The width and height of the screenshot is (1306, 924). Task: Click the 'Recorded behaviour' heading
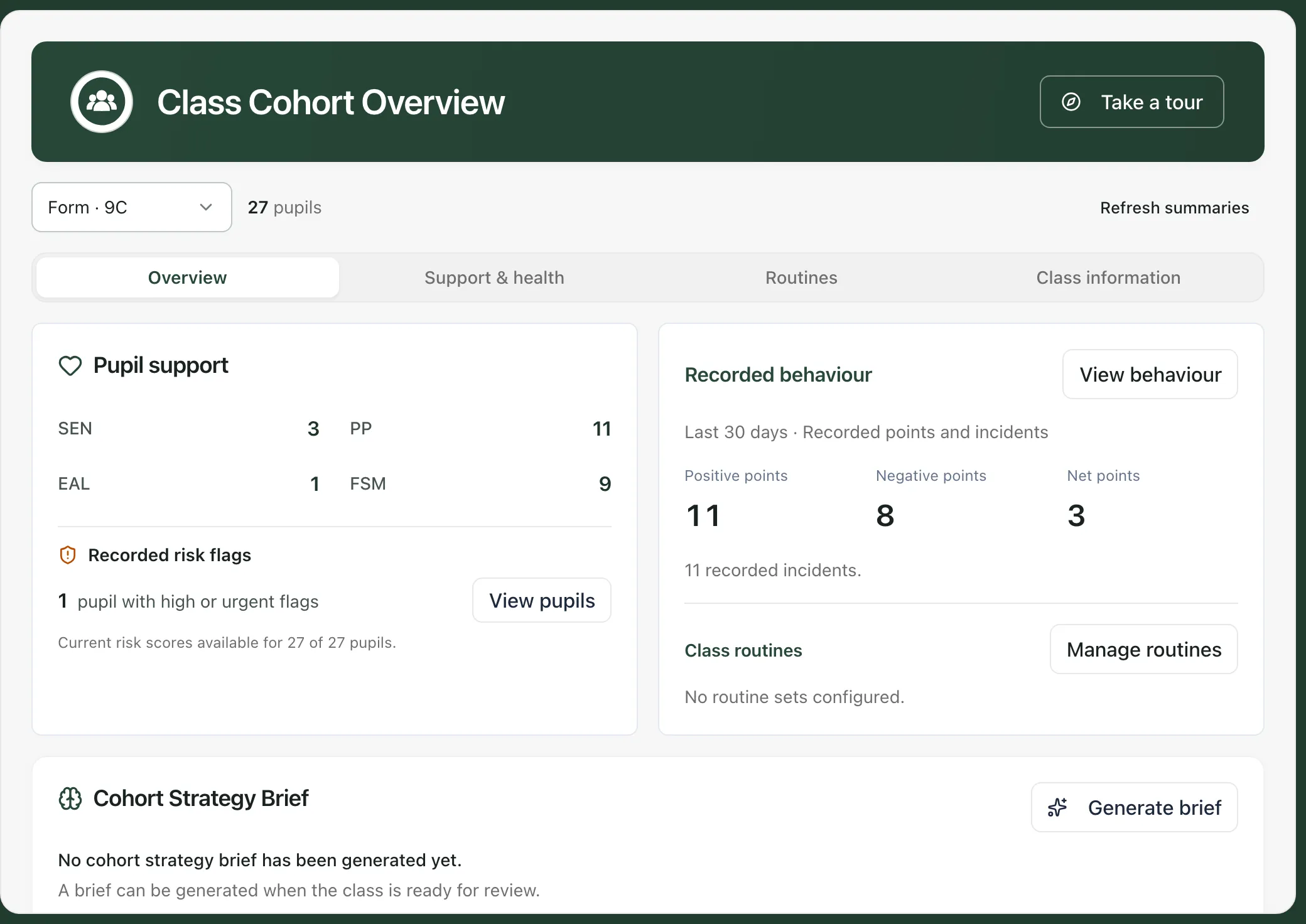[778, 375]
